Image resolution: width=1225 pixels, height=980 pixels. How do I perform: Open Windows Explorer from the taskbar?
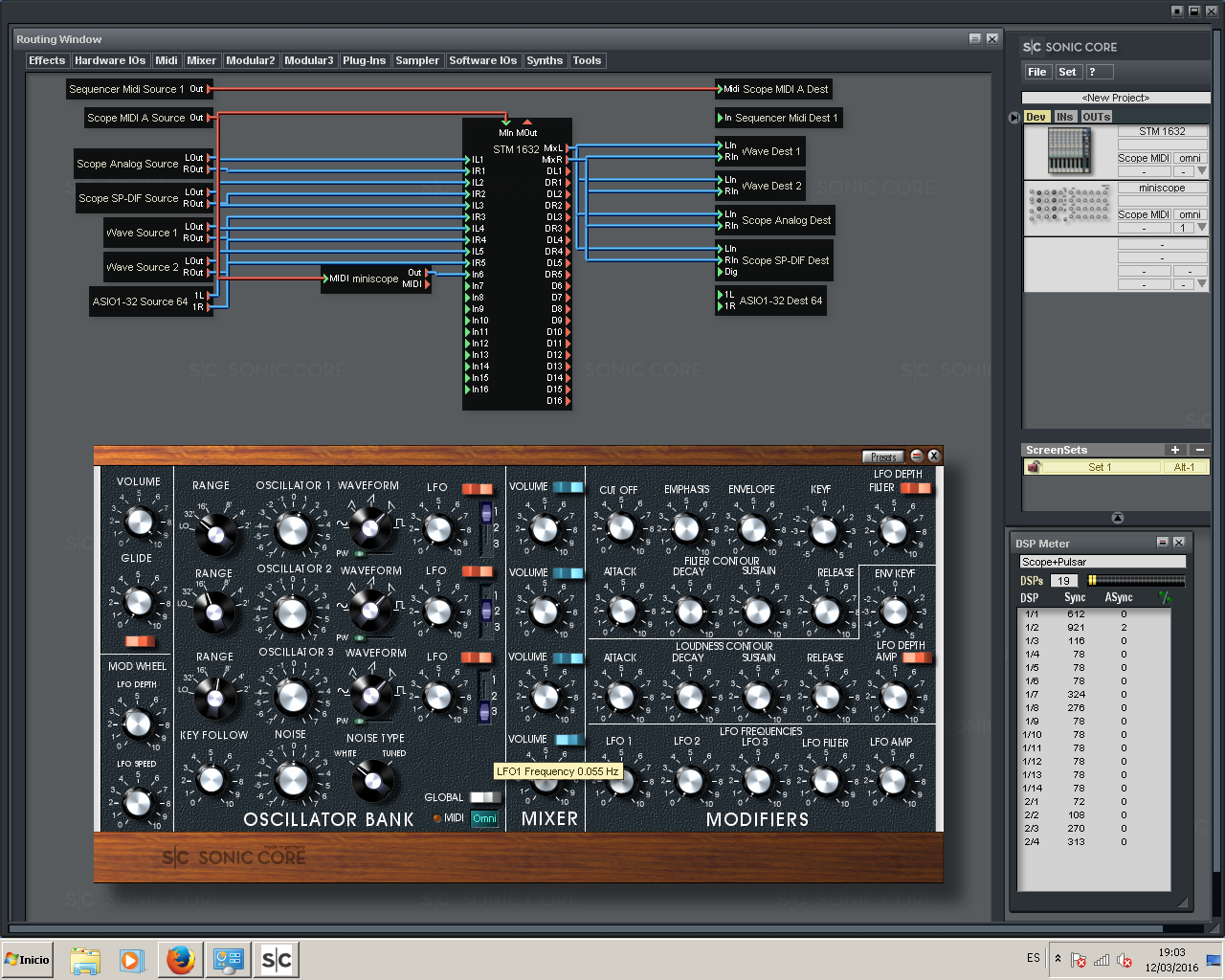pyautogui.click(x=85, y=960)
